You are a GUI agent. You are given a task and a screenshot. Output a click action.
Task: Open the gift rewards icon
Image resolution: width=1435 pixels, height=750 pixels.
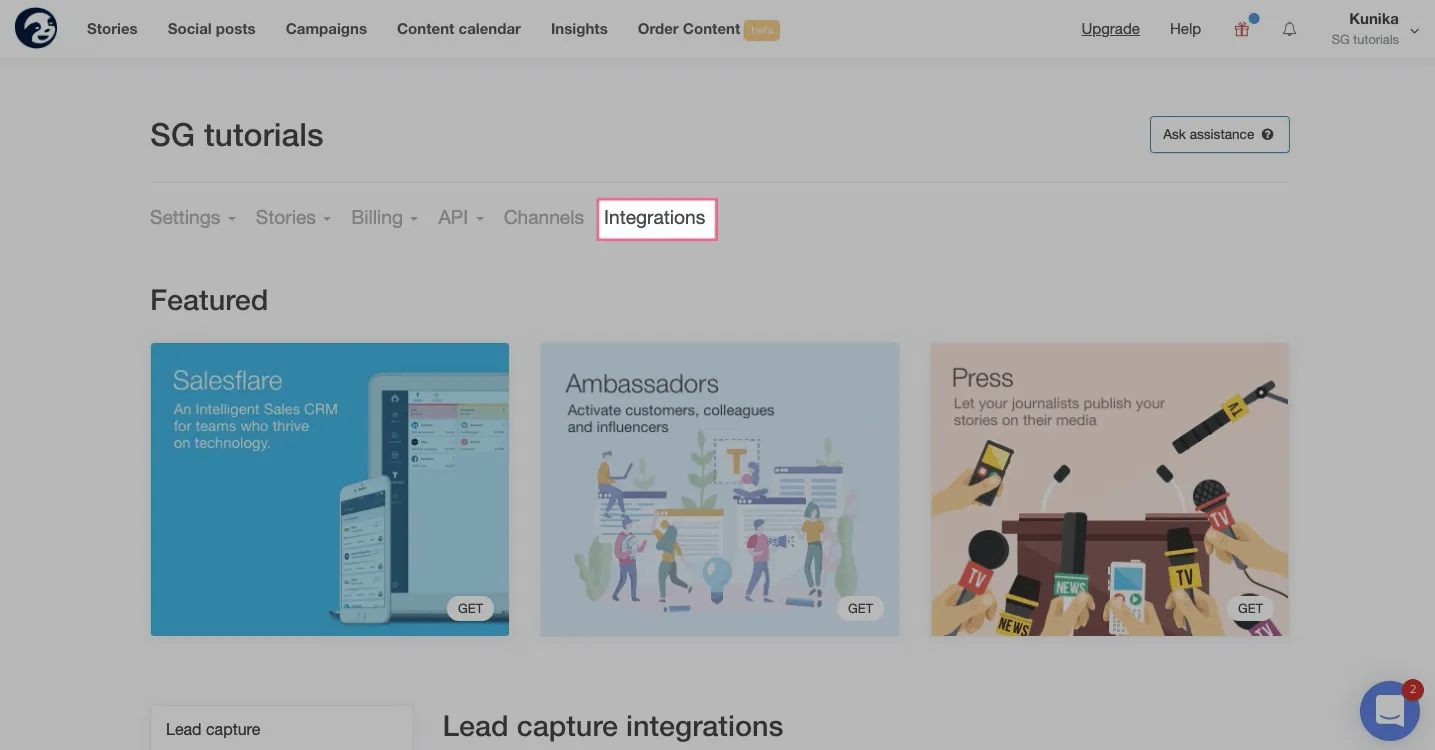pos(1242,29)
